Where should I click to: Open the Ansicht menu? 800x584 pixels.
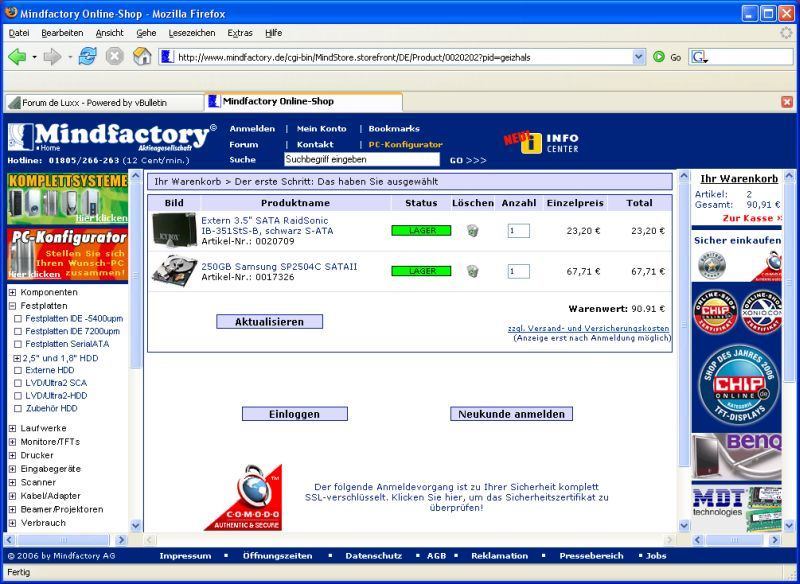coord(110,33)
